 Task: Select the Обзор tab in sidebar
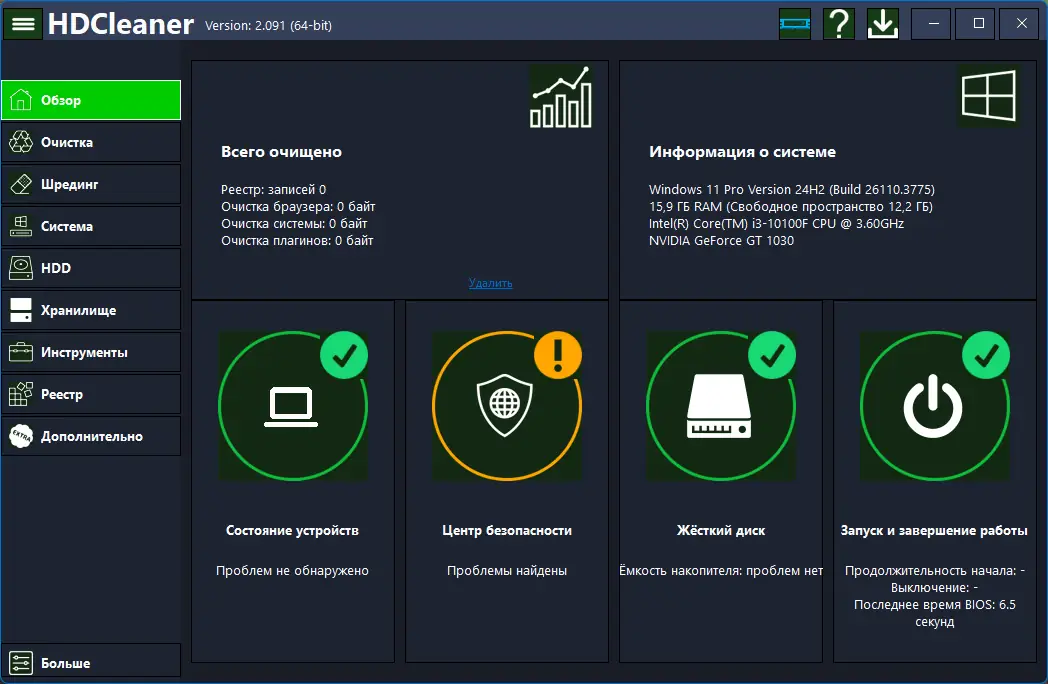[91, 100]
